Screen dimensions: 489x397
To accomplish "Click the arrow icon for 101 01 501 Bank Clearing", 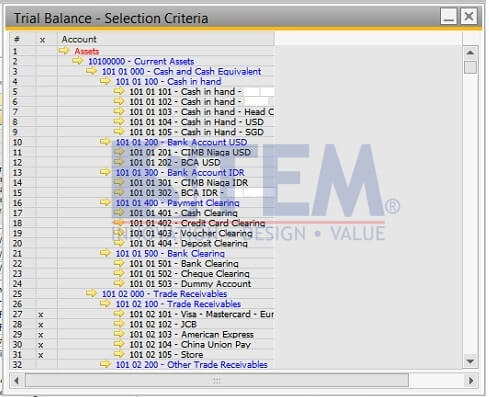I will tap(119, 263).
